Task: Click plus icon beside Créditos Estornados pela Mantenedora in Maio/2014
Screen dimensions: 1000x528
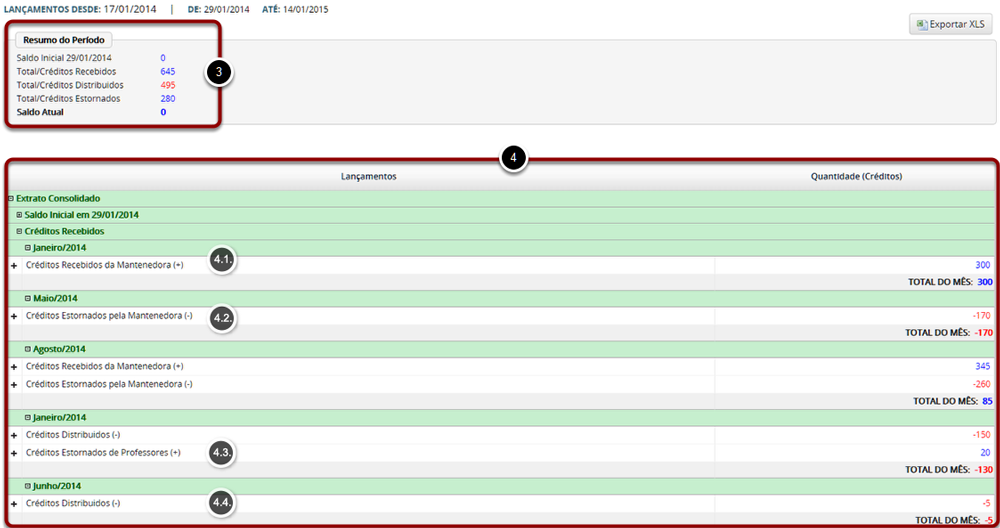Action: (x=14, y=316)
